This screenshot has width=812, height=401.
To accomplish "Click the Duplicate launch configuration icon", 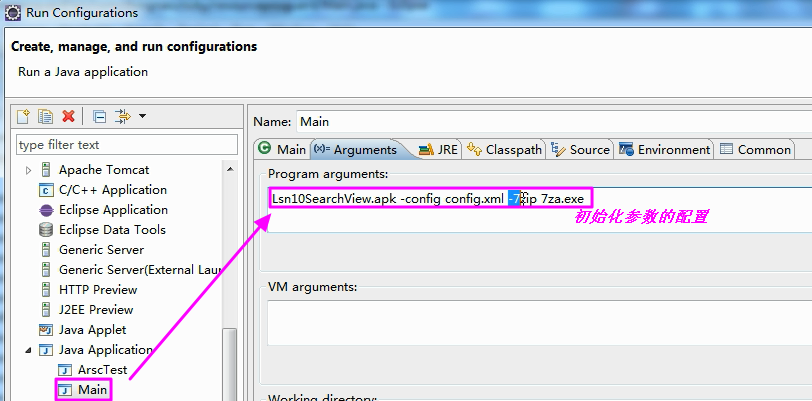I will (46, 116).
